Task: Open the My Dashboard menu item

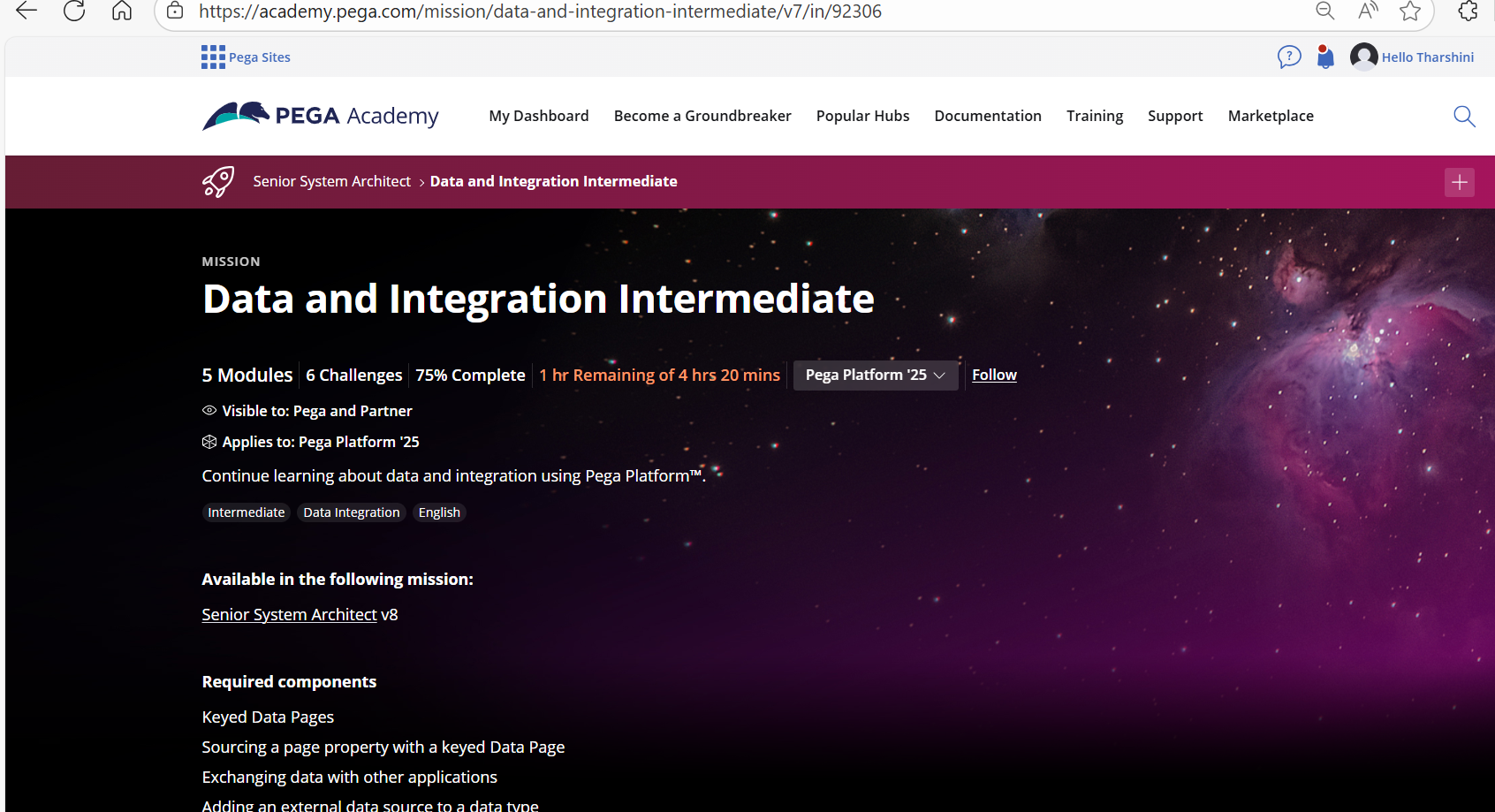Action: [538, 117]
